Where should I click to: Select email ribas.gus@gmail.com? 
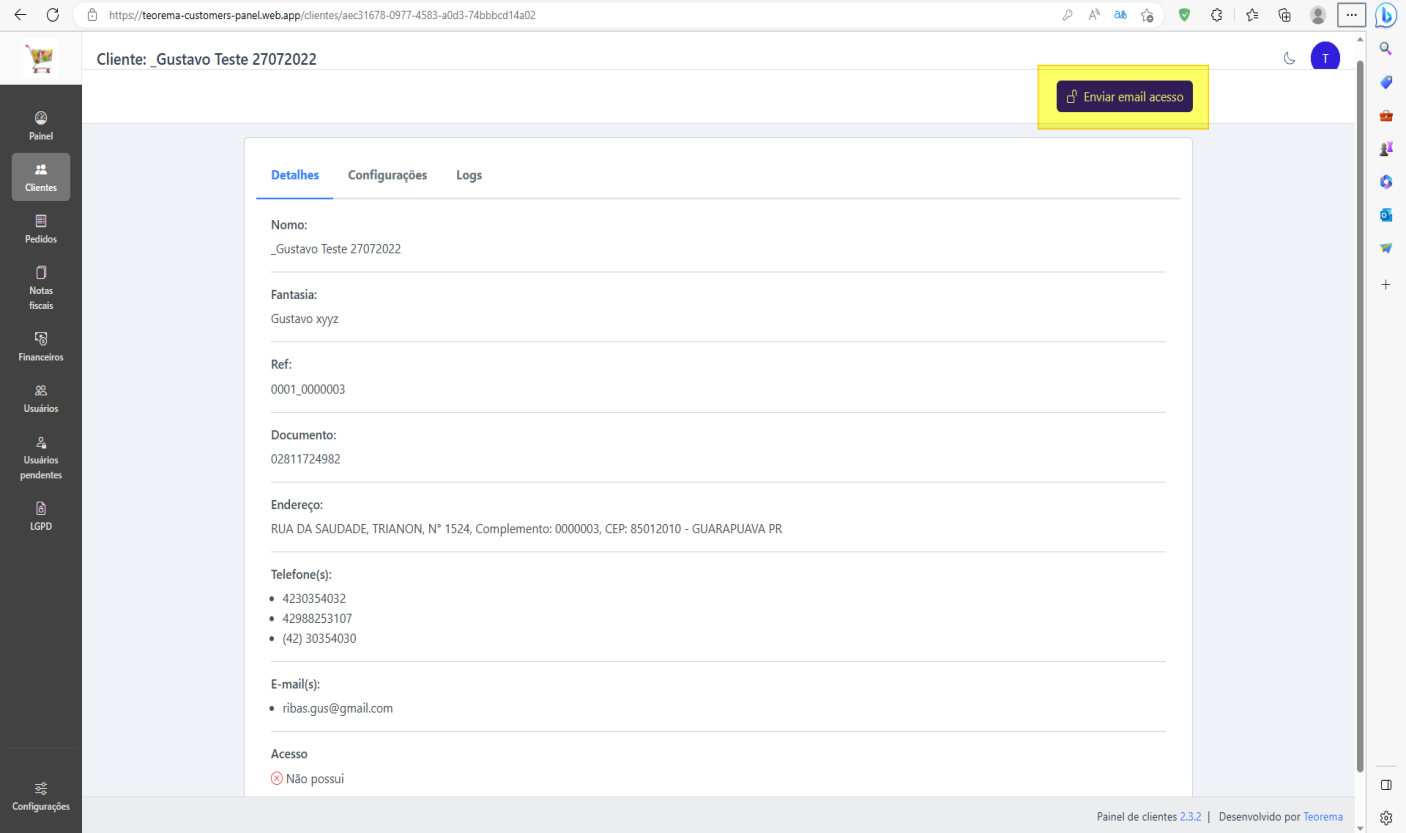click(338, 708)
